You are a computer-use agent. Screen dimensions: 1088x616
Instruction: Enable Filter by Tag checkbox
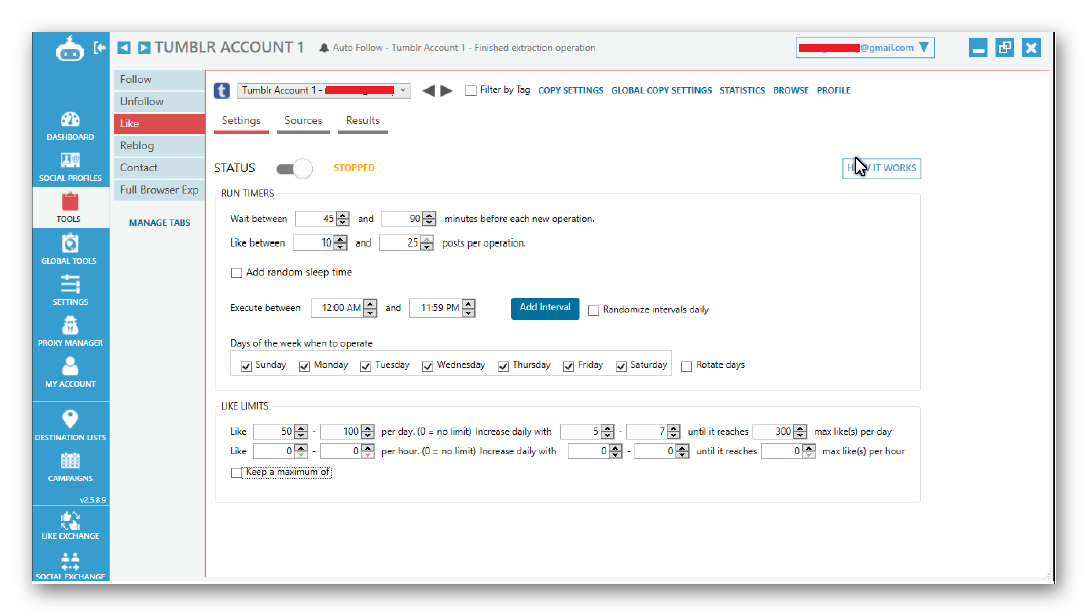471,90
